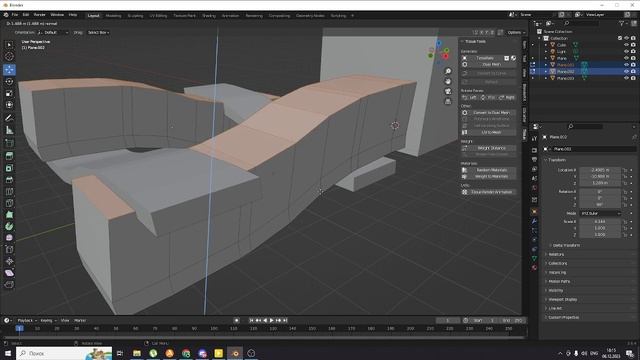Select the Bevel tool
This screenshot has height=360, width=640.
click(x=9, y=180)
